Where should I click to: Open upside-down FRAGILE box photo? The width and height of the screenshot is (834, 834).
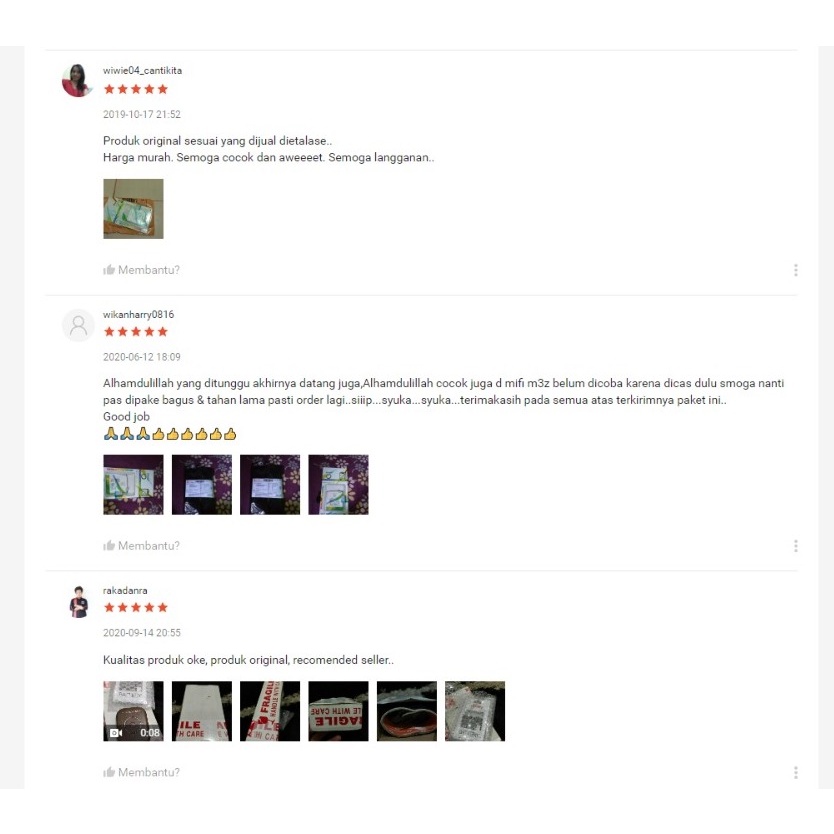tap(338, 711)
